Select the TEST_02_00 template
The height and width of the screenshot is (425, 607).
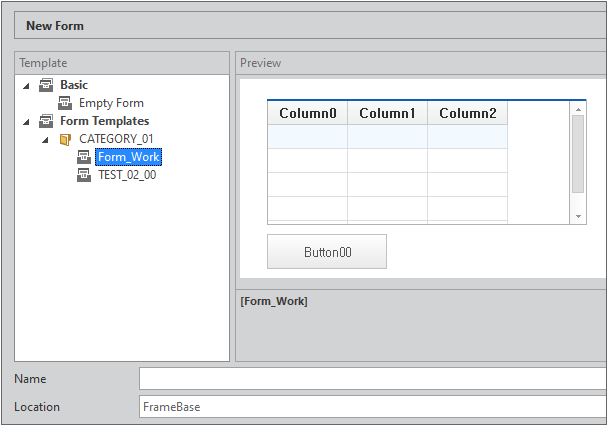click(127, 175)
